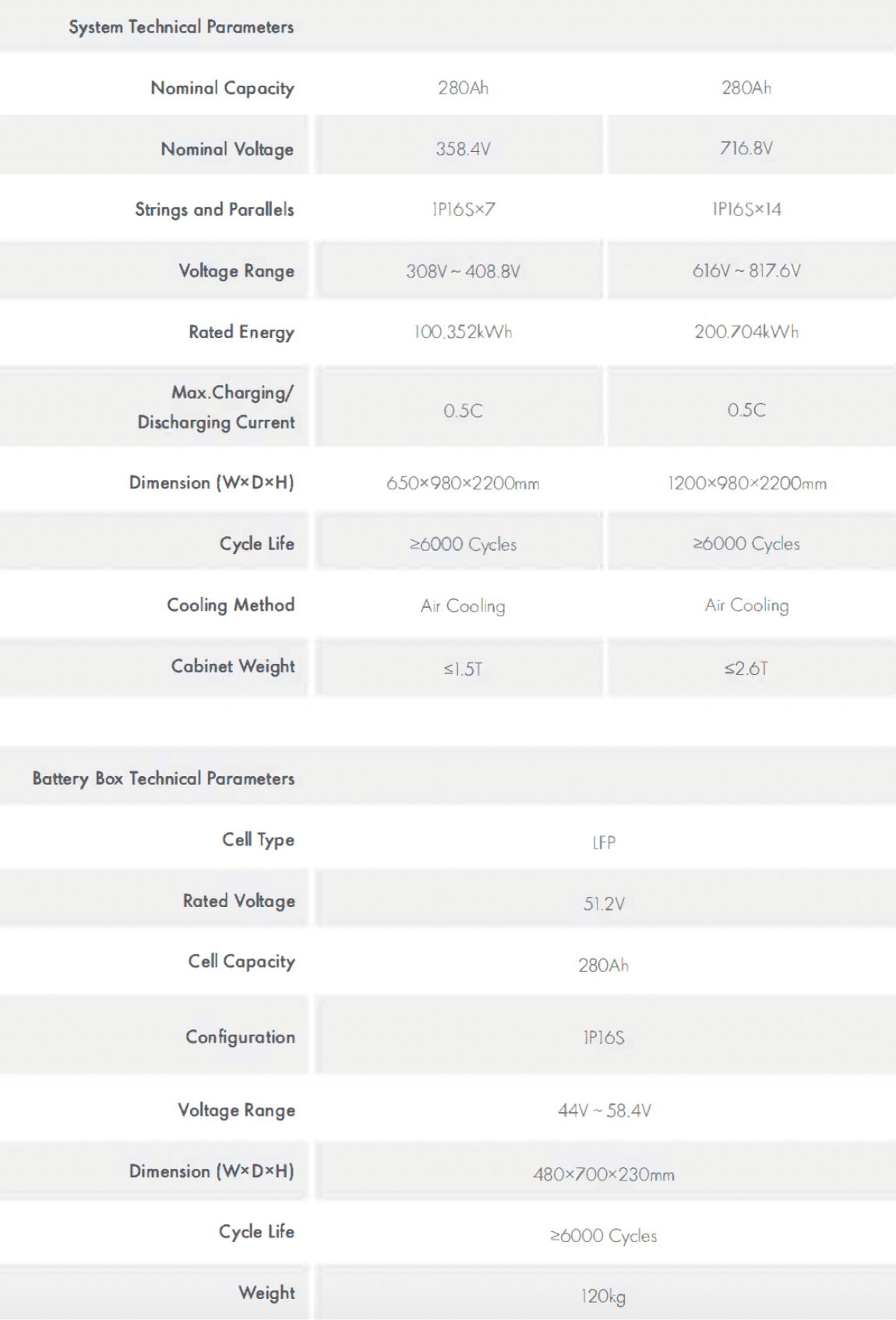This screenshot has height=1320, width=896.
Task: Click the 200.704kWh rated energy value
Action: [x=746, y=332]
